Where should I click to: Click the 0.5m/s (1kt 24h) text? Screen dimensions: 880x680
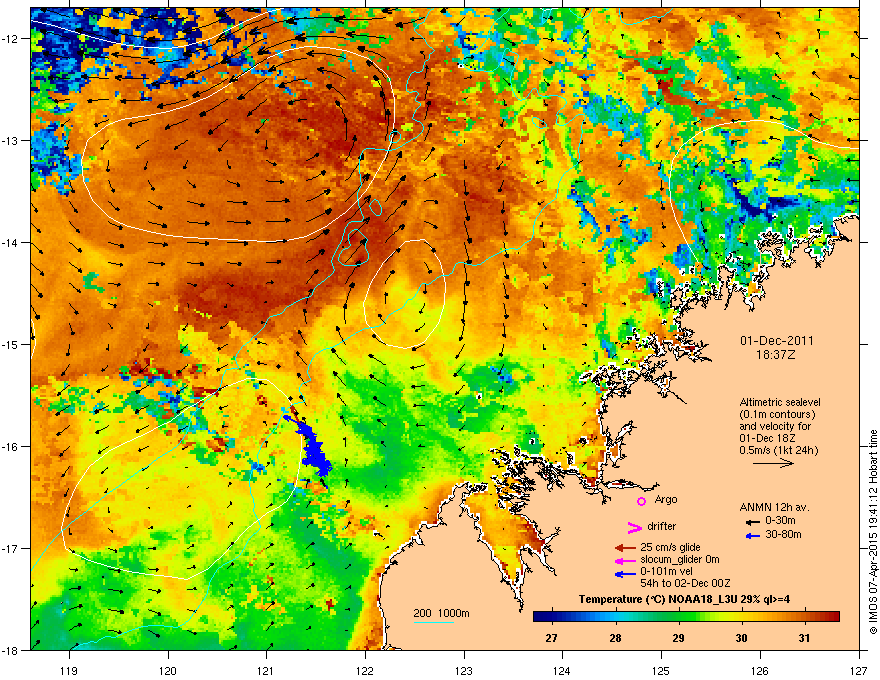click(x=779, y=450)
